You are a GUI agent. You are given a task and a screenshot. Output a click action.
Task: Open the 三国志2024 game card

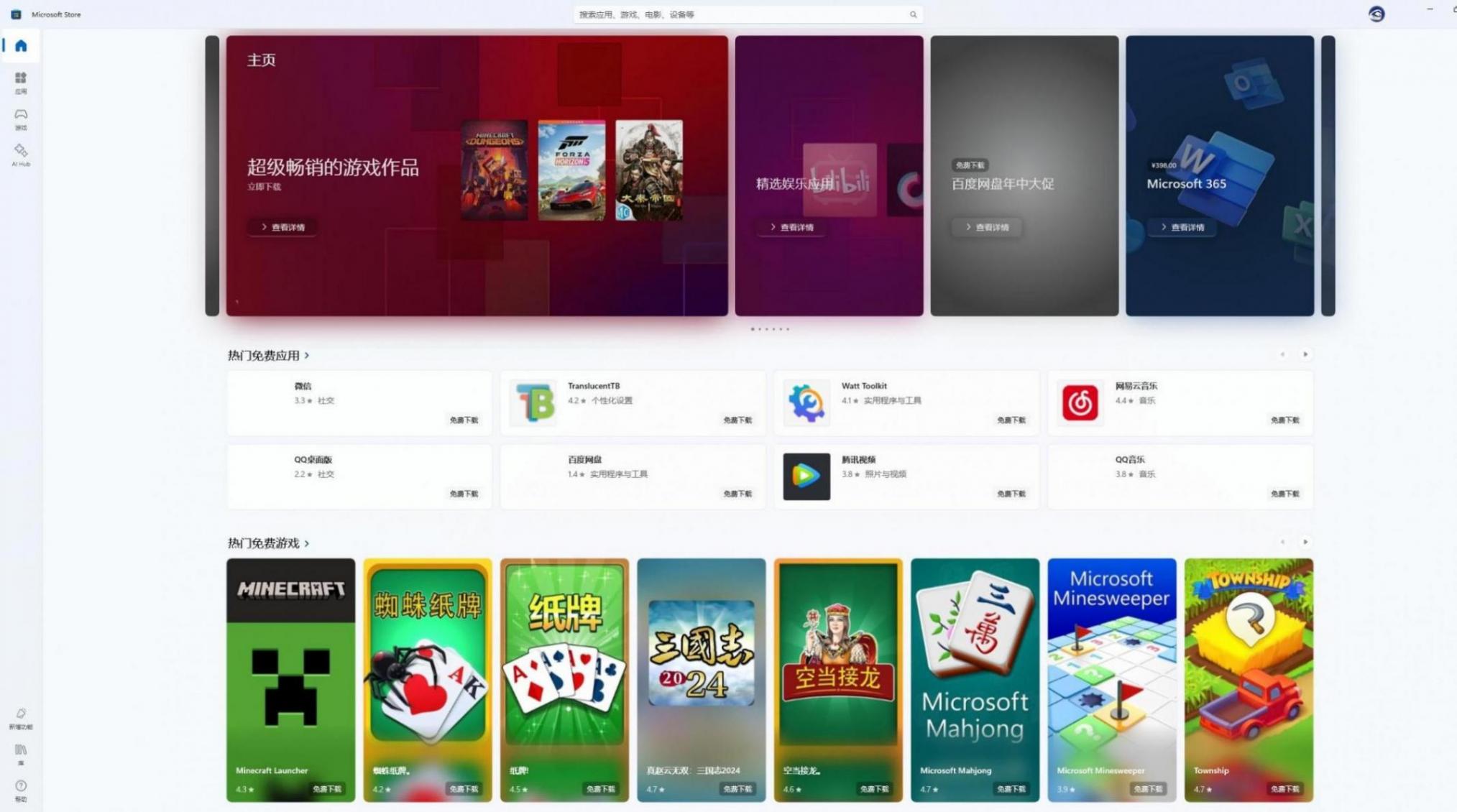pyautogui.click(x=702, y=680)
